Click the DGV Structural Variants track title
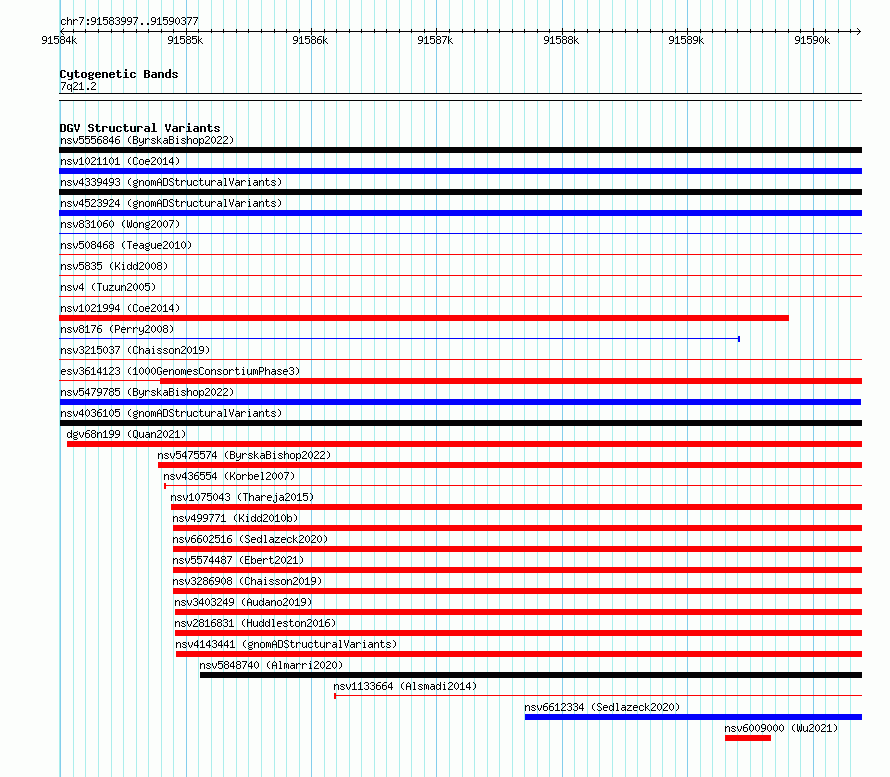This screenshot has width=890, height=777. (x=140, y=128)
